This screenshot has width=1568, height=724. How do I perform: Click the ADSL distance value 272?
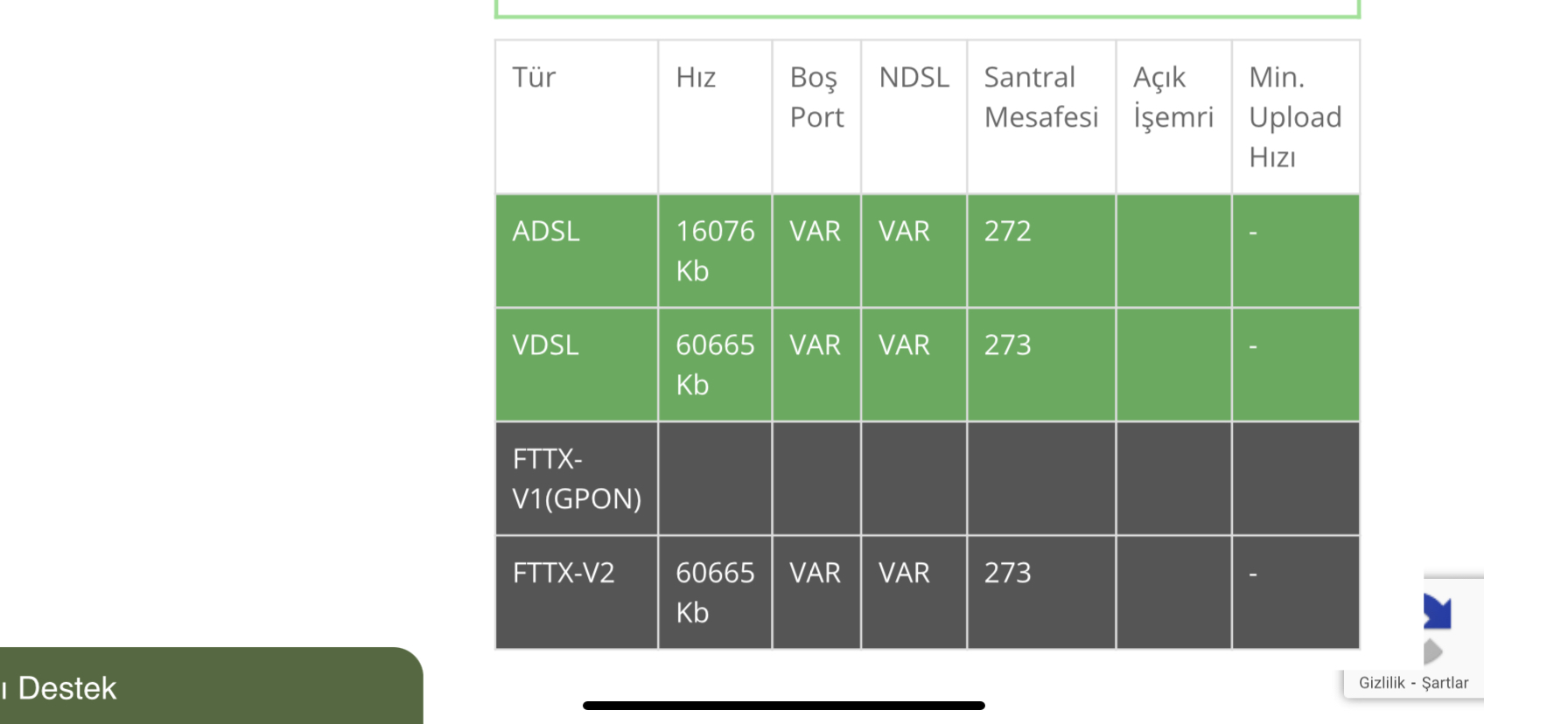1008,232
